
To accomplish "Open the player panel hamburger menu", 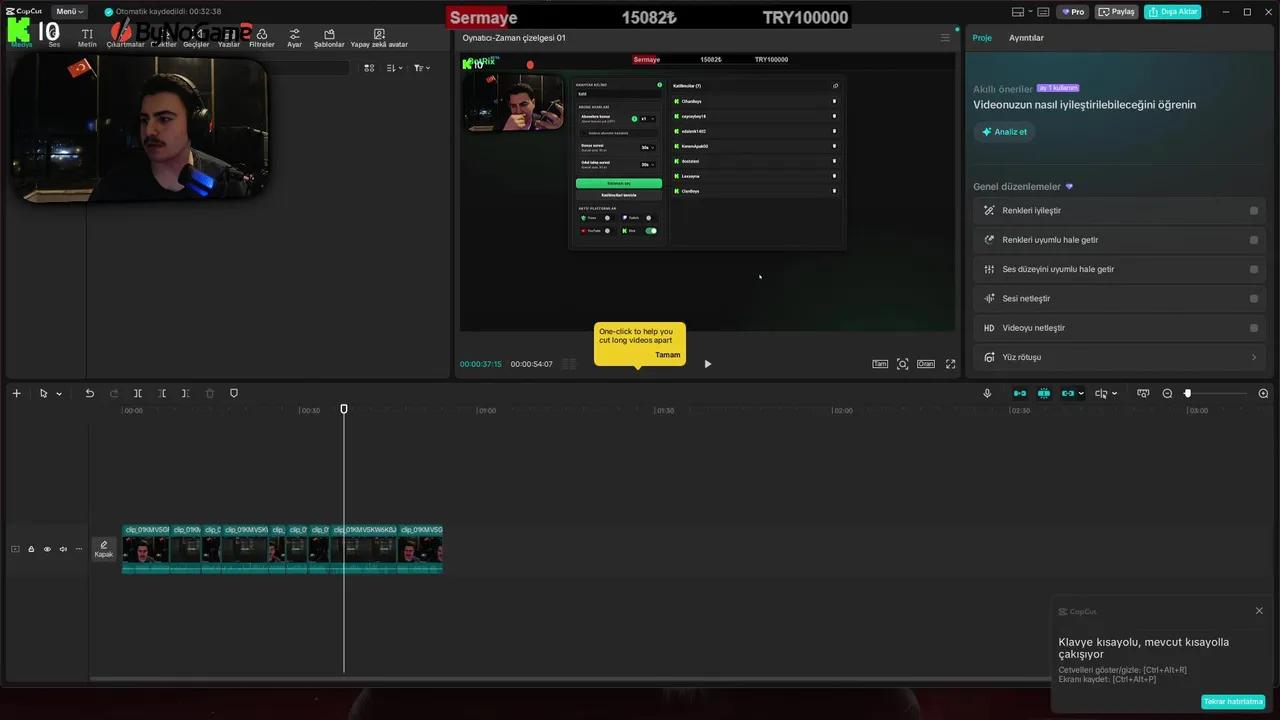I will tap(945, 38).
